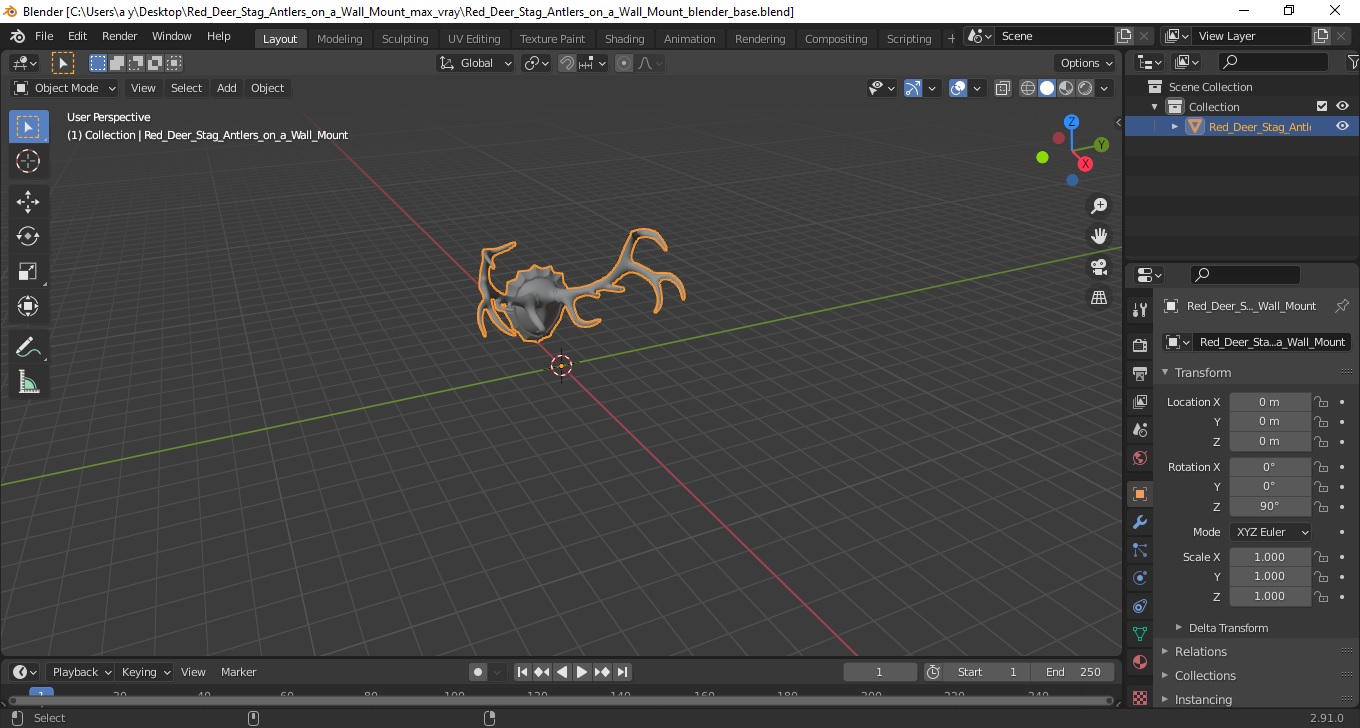Hide Collection with its eye icon
Viewport: 1360px width, 728px height.
pos(1342,106)
